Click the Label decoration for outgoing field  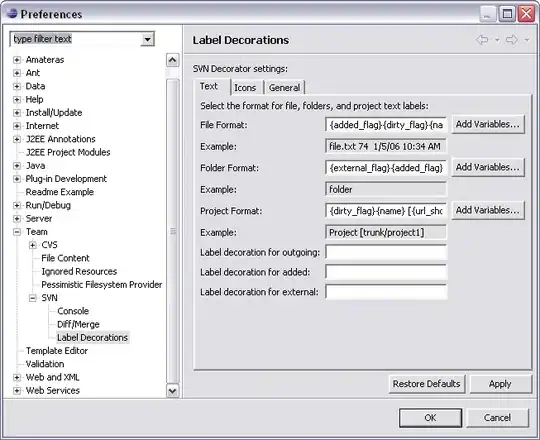[x=386, y=252]
